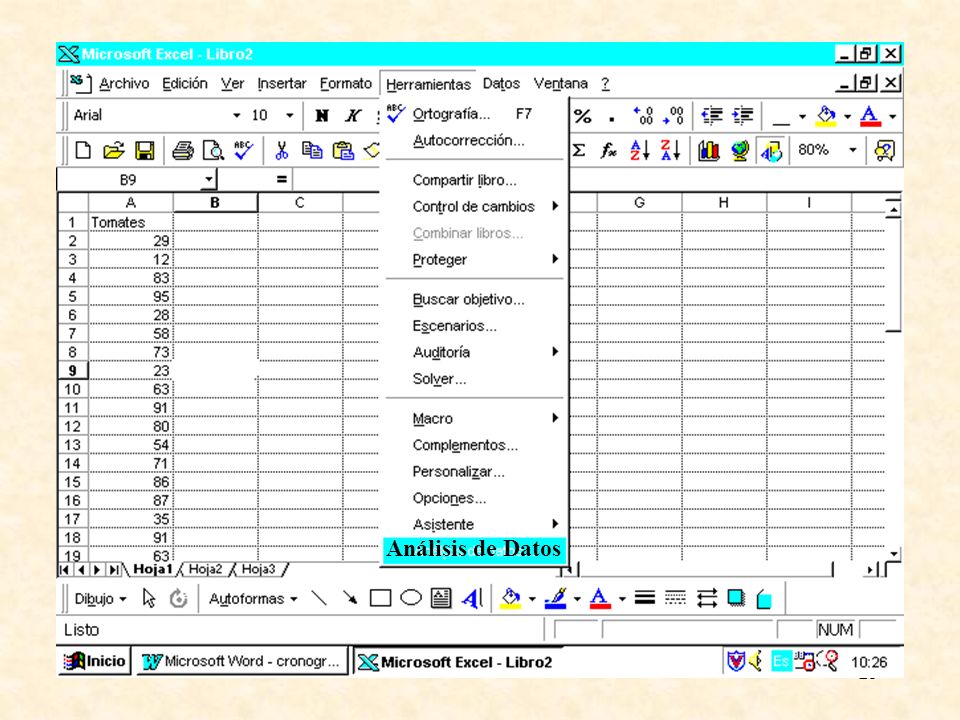Switch to Microsoft Word taskbar button
This screenshot has width=960, height=720.
[x=241, y=661]
